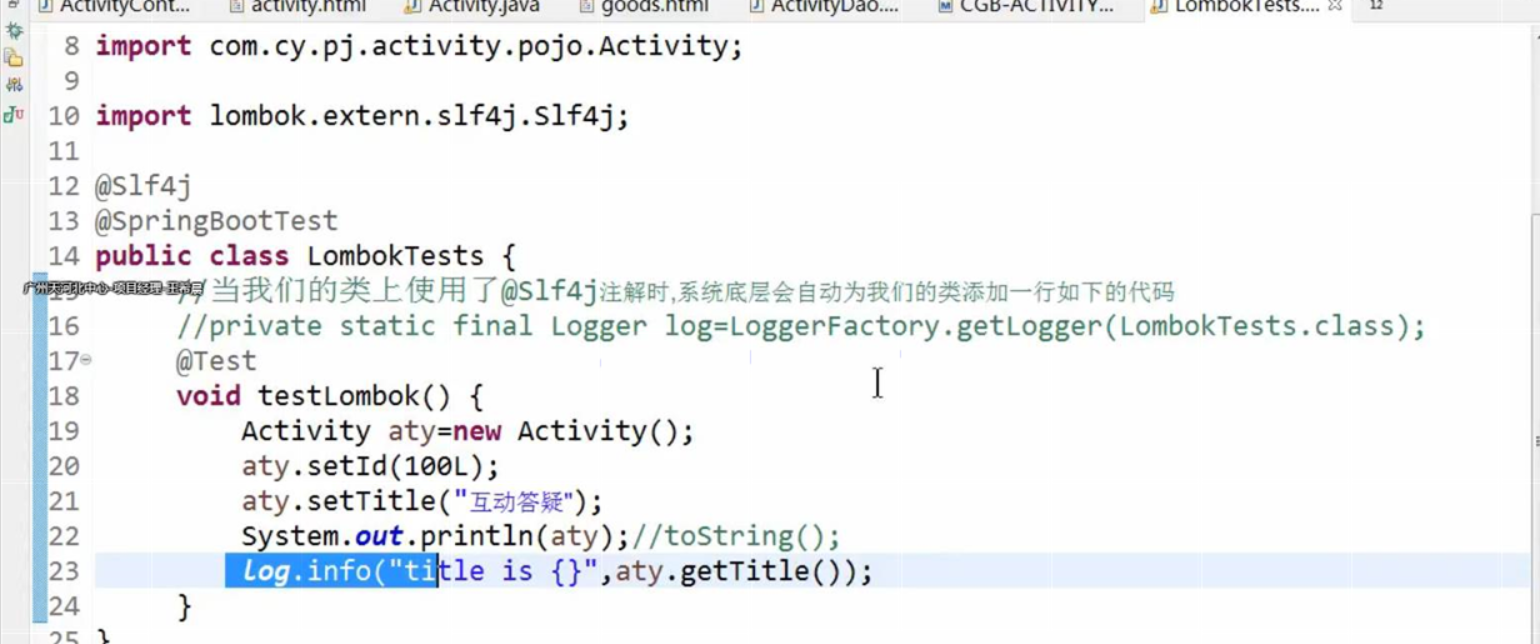Click testLombok method name on line 18
Screen dimensions: 1540x644
(338, 396)
